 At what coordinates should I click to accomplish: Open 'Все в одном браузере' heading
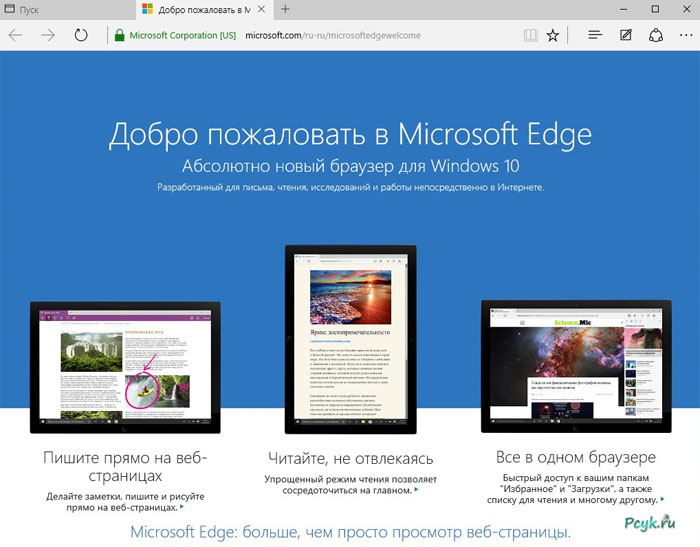(576, 457)
